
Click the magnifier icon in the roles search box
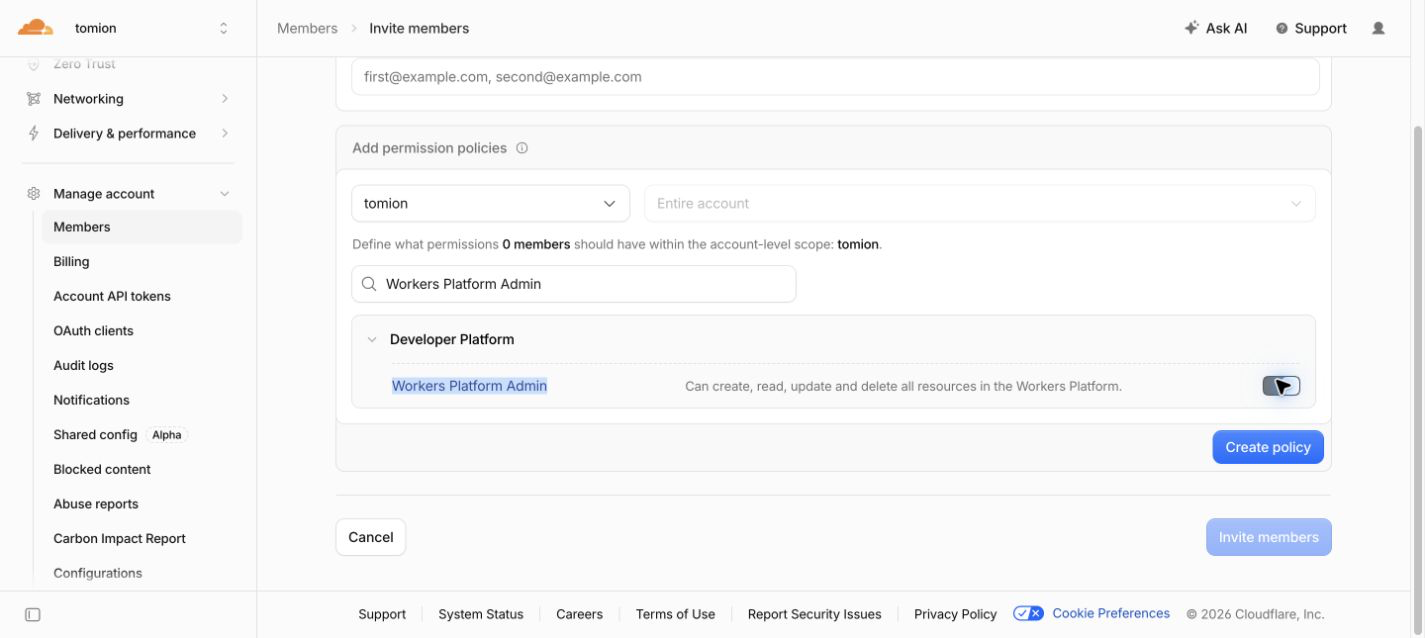(369, 284)
